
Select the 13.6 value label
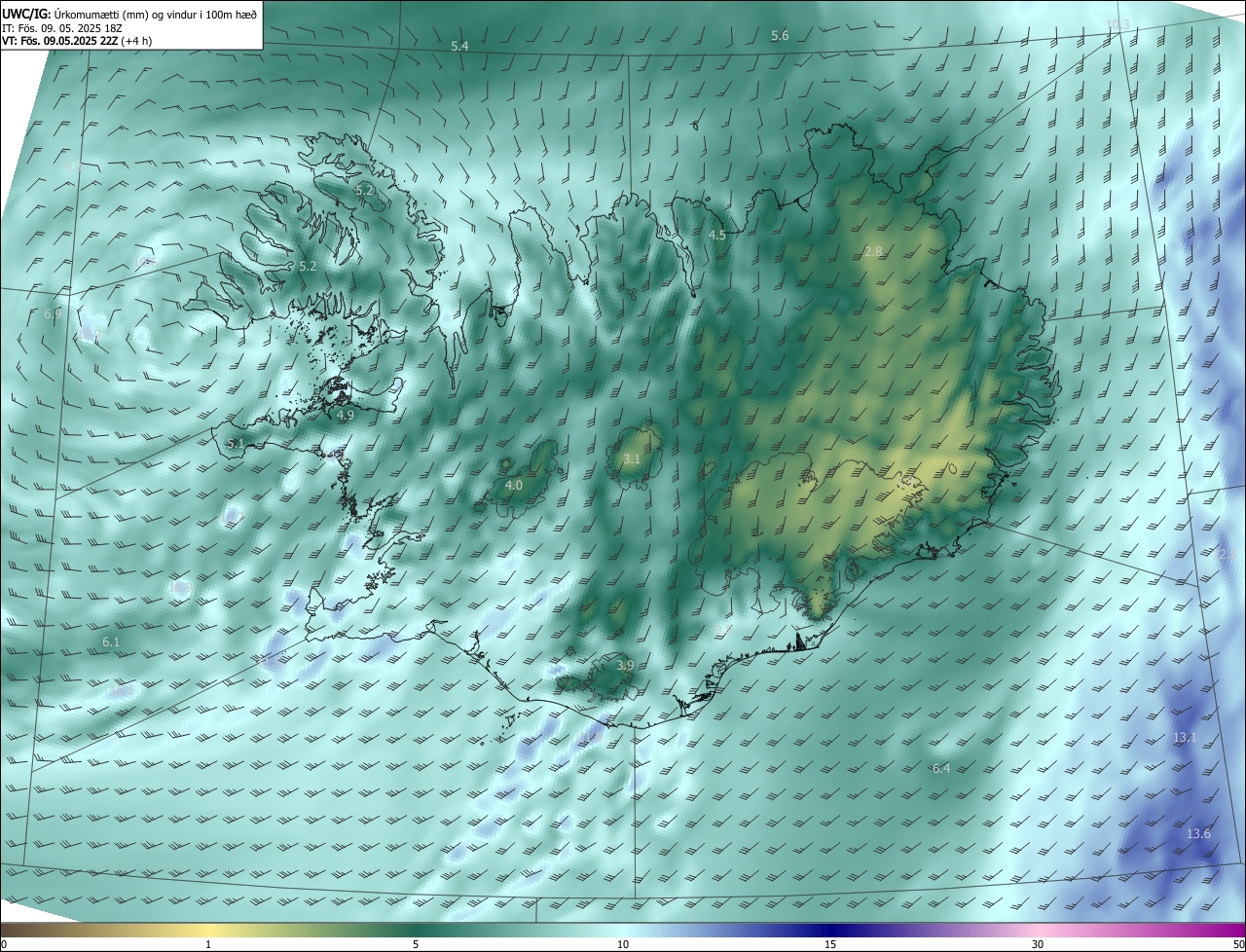pyautogui.click(x=1199, y=834)
